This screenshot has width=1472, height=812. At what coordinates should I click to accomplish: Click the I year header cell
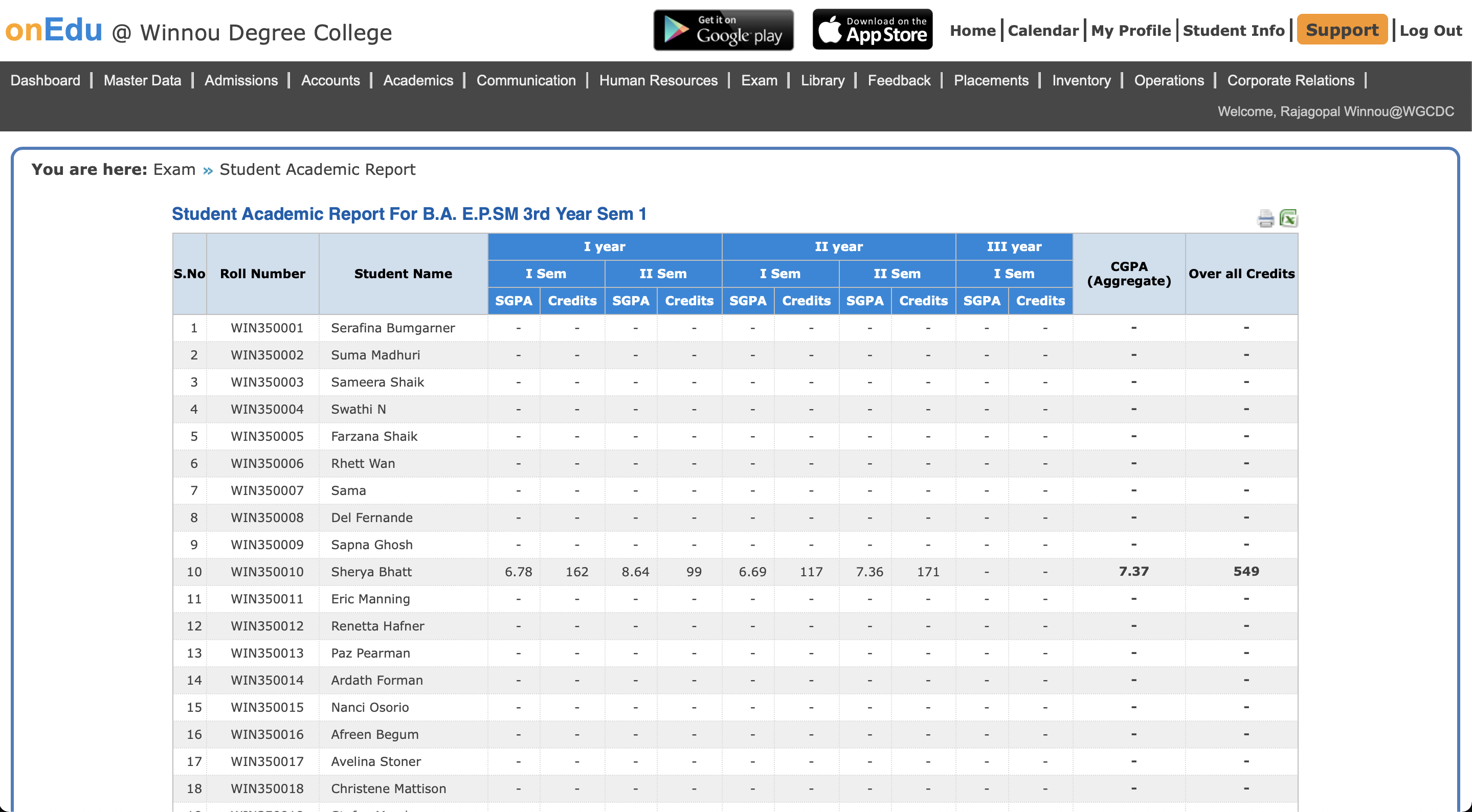tap(605, 247)
